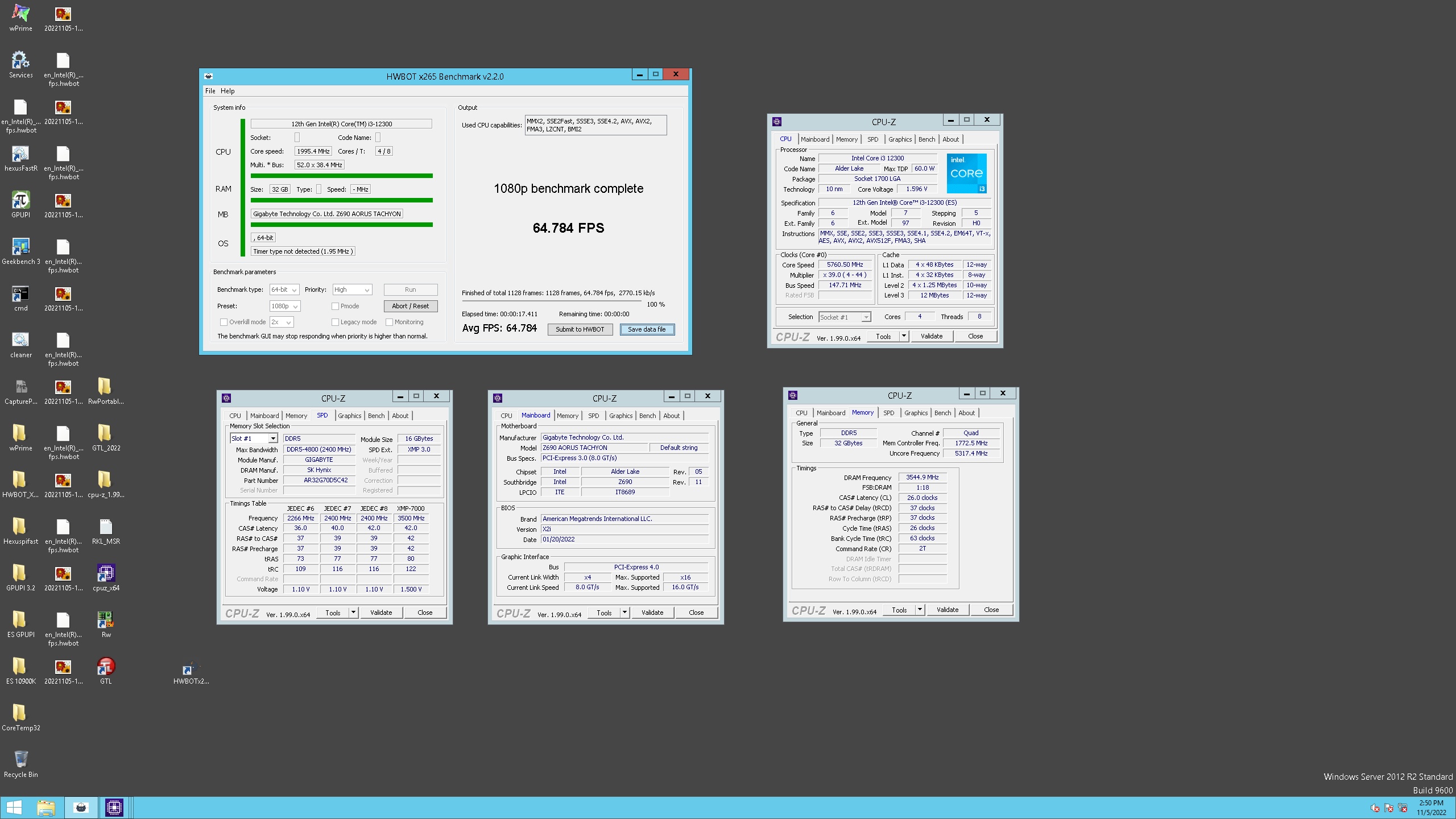Expand Tools arrow in SPD CPU-Z window

click(x=353, y=613)
